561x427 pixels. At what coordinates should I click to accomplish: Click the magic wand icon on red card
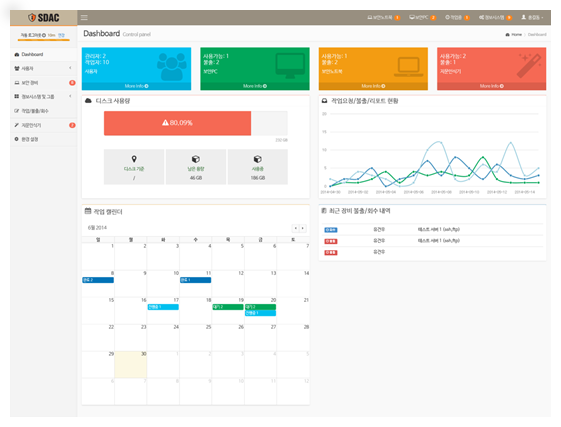[529, 65]
